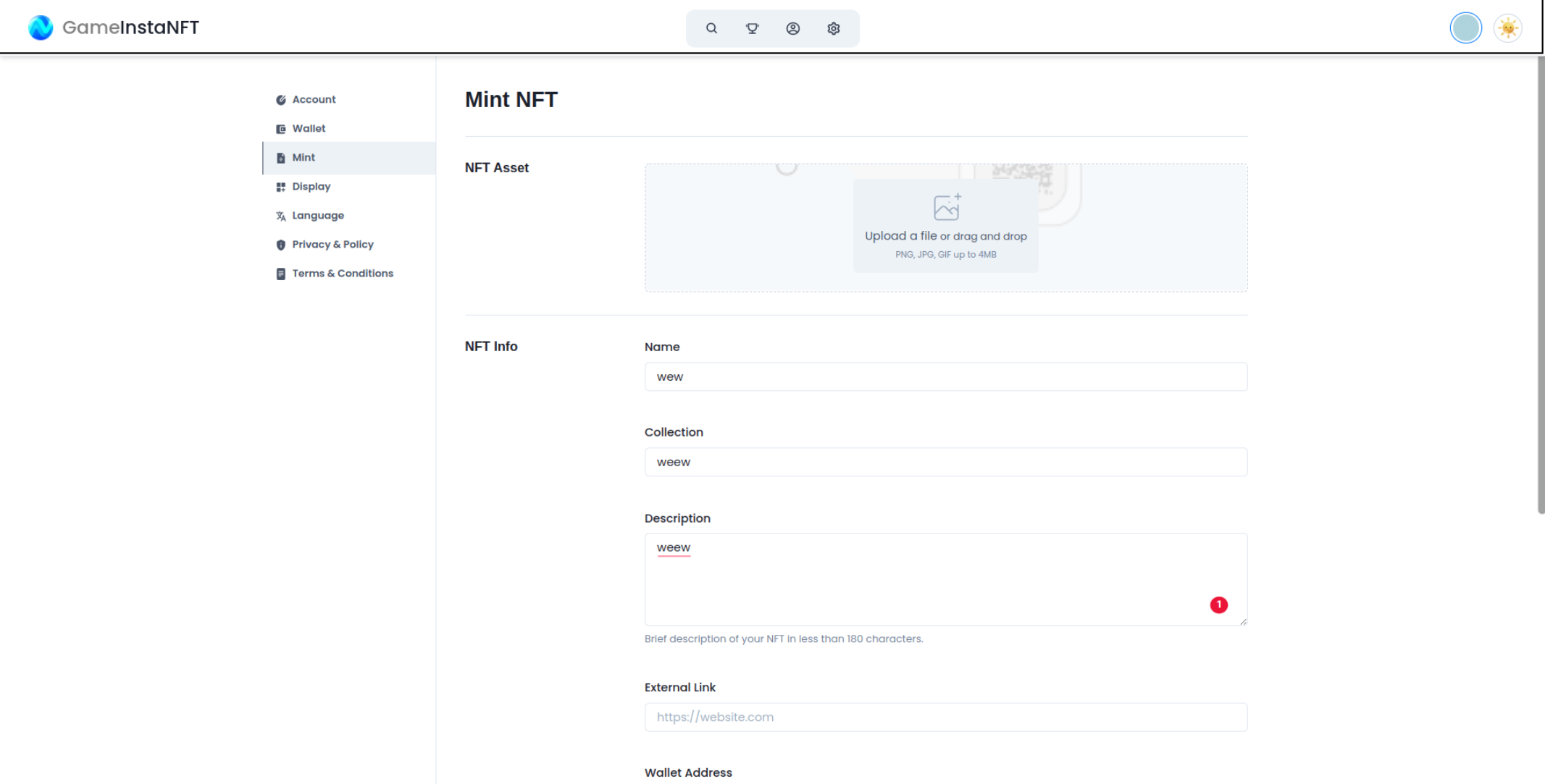The height and width of the screenshot is (784, 1545).
Task: Click the Mint sidebar icon
Action: [x=281, y=157]
